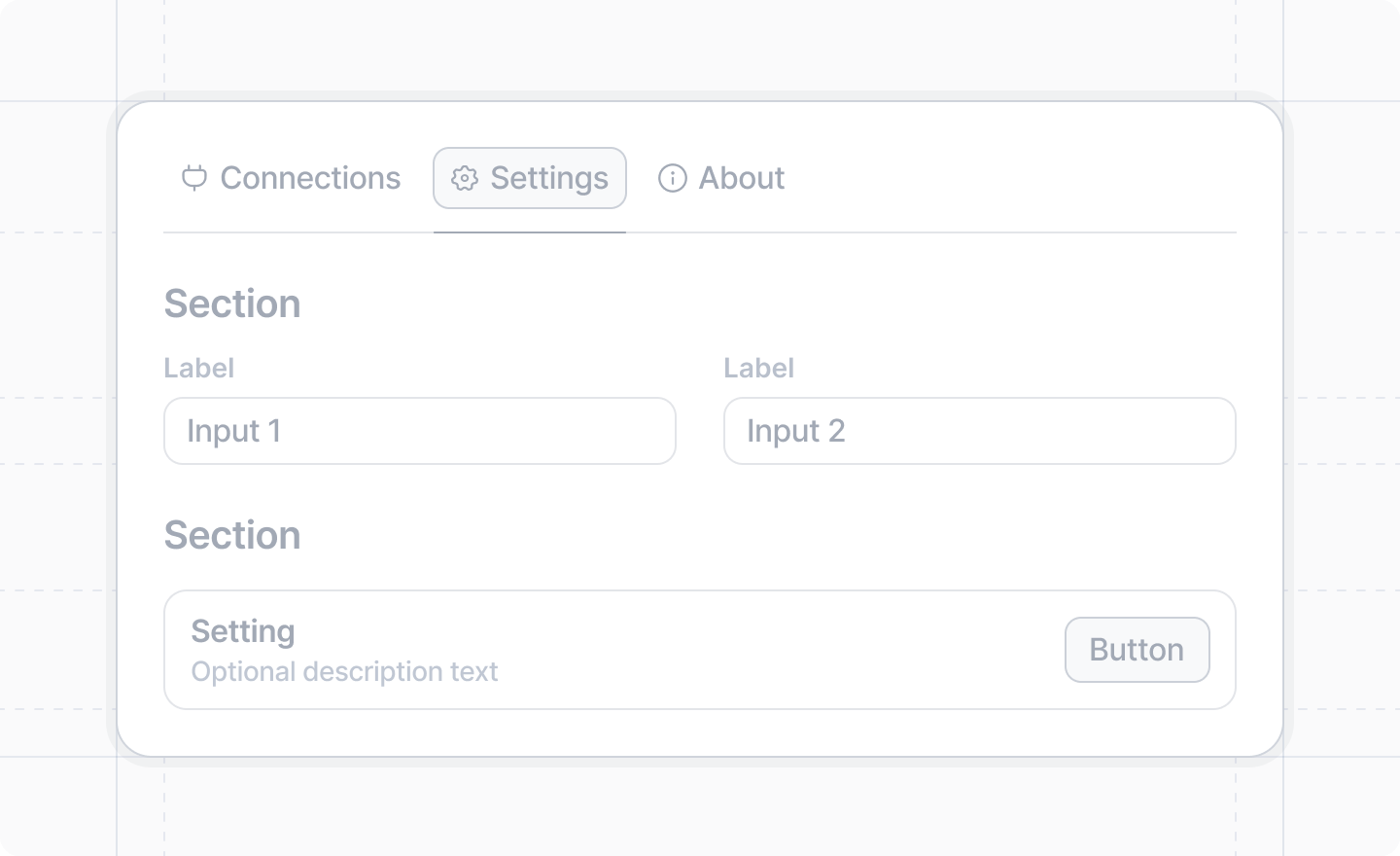
Task: Click empty space in the Setting card
Action: click(x=778, y=650)
